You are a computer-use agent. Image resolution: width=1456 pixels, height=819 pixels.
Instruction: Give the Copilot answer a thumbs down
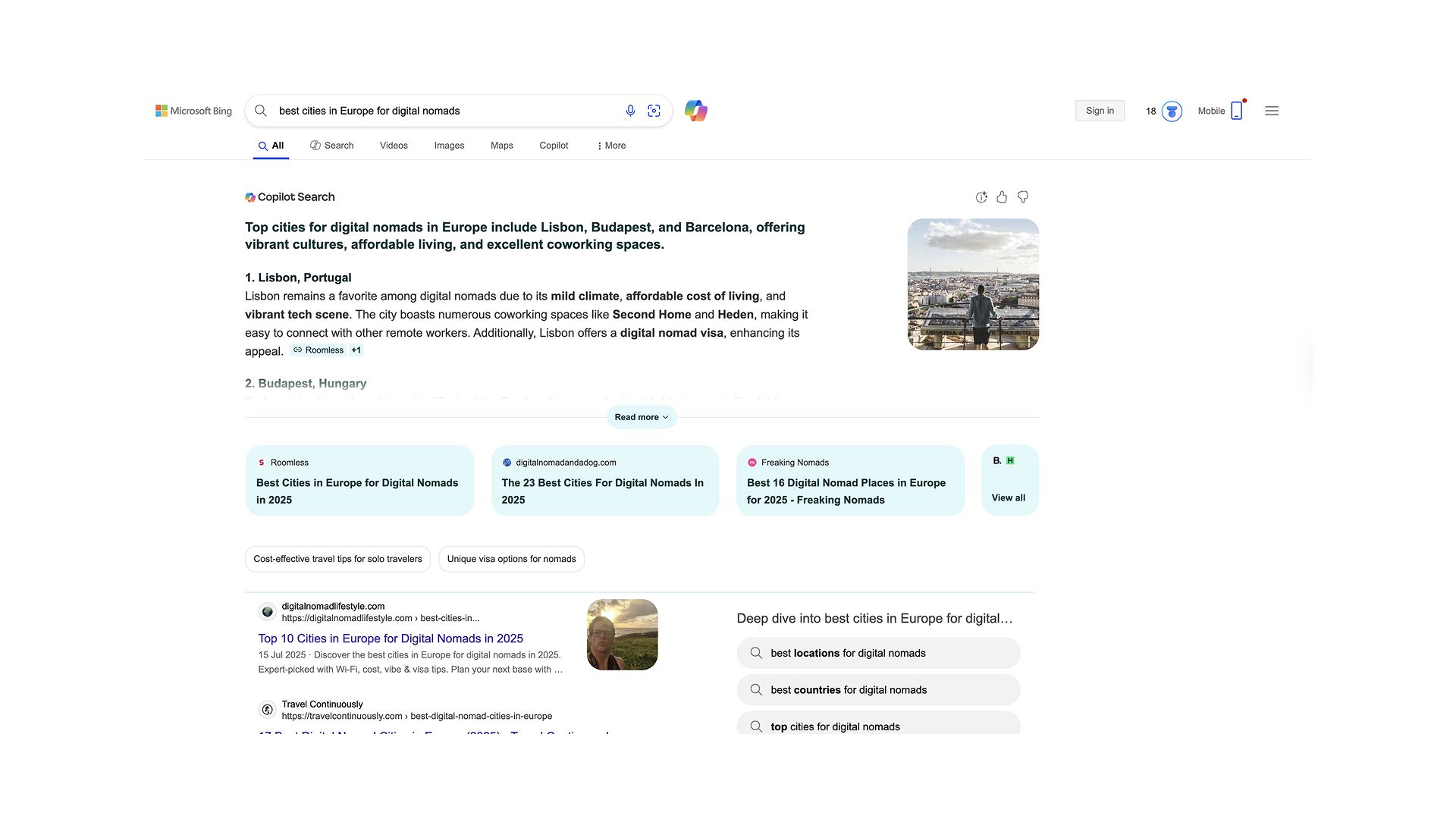[x=1022, y=196]
